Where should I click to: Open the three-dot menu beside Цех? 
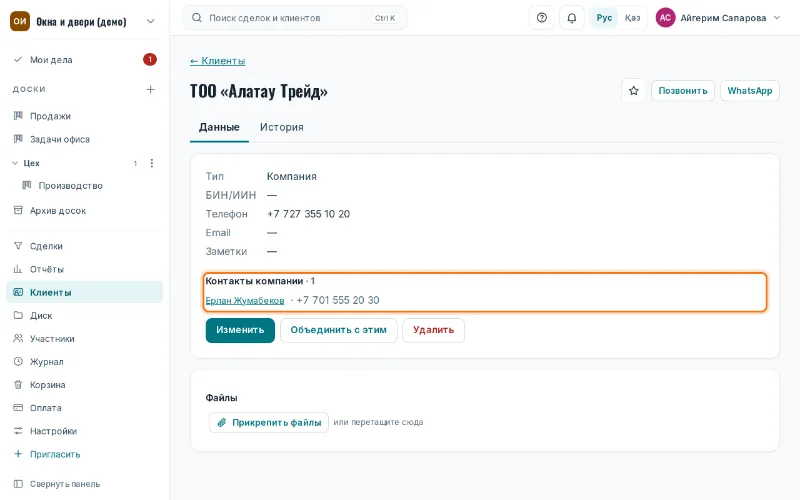(x=152, y=163)
